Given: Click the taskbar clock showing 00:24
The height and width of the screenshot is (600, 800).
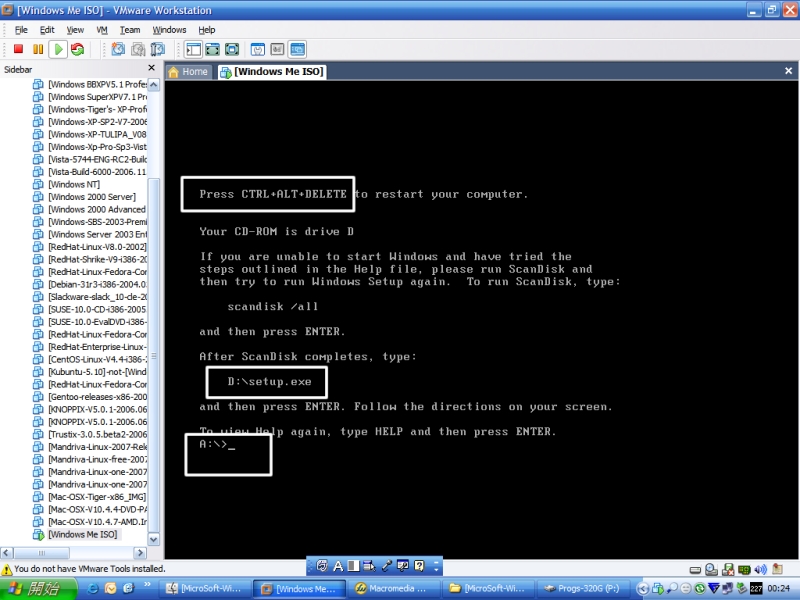Looking at the screenshot, I should click(x=779, y=589).
